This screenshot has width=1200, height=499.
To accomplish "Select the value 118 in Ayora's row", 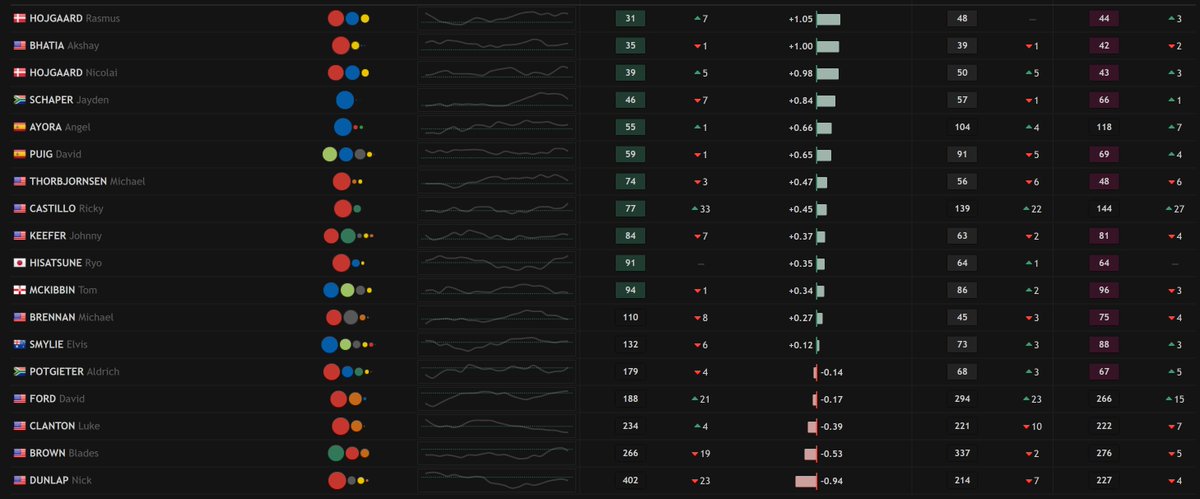I will click(1105, 127).
